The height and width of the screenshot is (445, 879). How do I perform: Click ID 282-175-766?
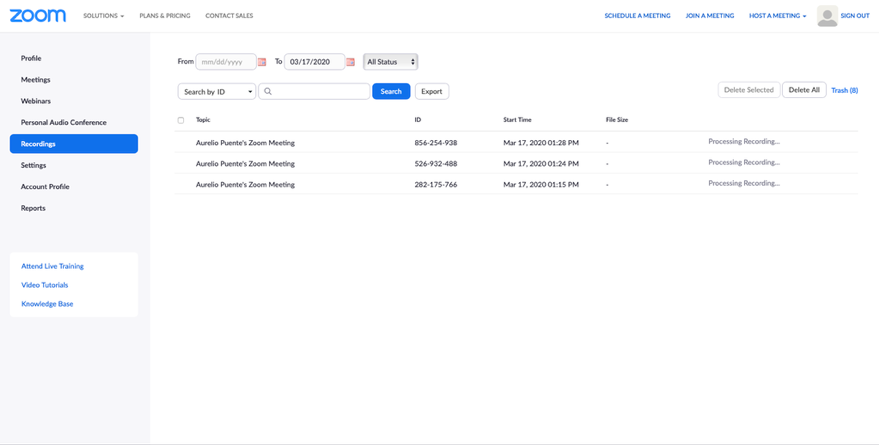[436, 184]
